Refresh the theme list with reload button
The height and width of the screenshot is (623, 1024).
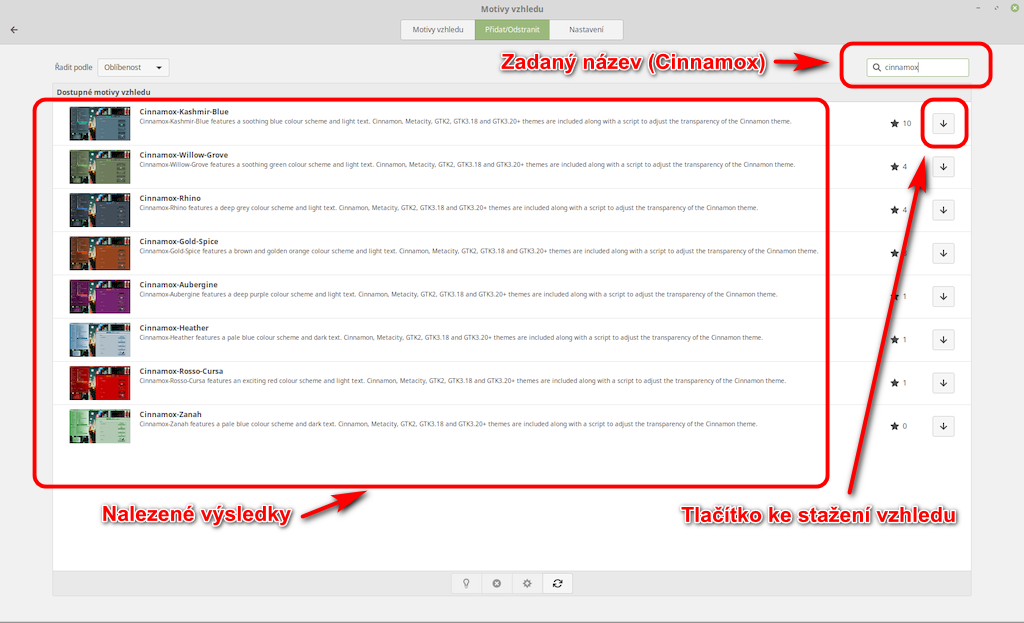pyautogui.click(x=557, y=583)
